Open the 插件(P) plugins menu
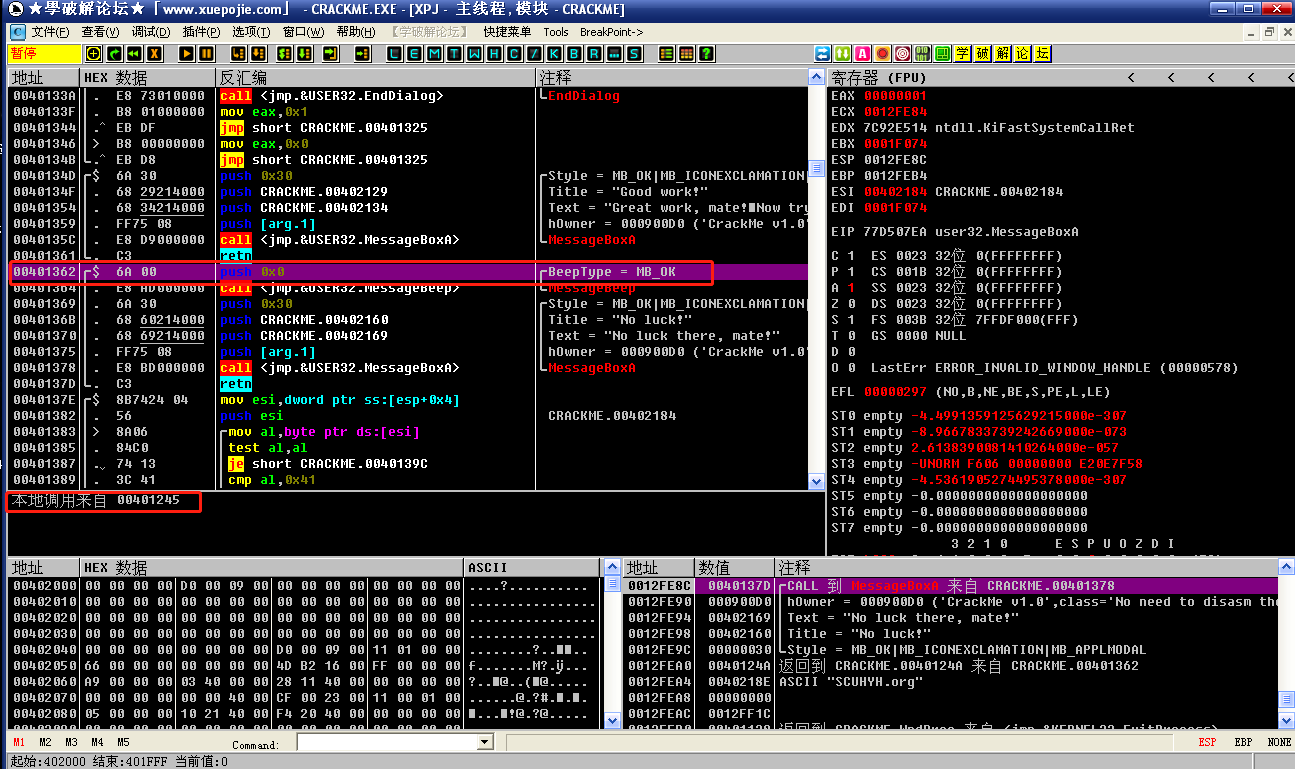 [201, 32]
